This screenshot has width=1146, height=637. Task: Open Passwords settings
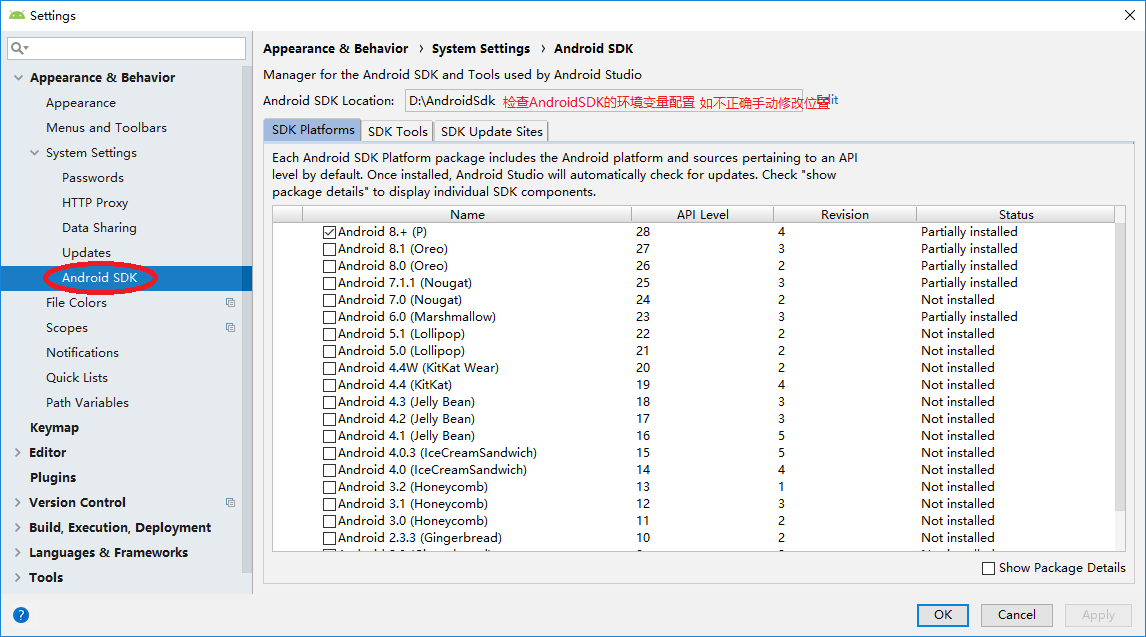point(93,178)
